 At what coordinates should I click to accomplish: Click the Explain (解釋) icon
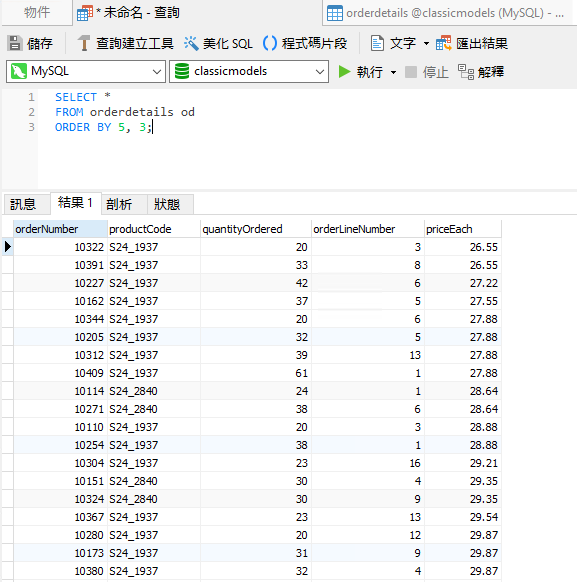[466, 72]
